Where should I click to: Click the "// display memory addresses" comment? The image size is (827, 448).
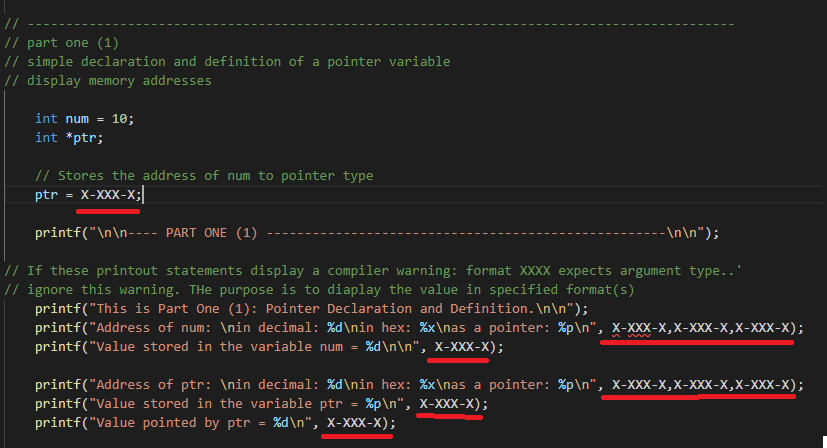pyautogui.click(x=108, y=81)
